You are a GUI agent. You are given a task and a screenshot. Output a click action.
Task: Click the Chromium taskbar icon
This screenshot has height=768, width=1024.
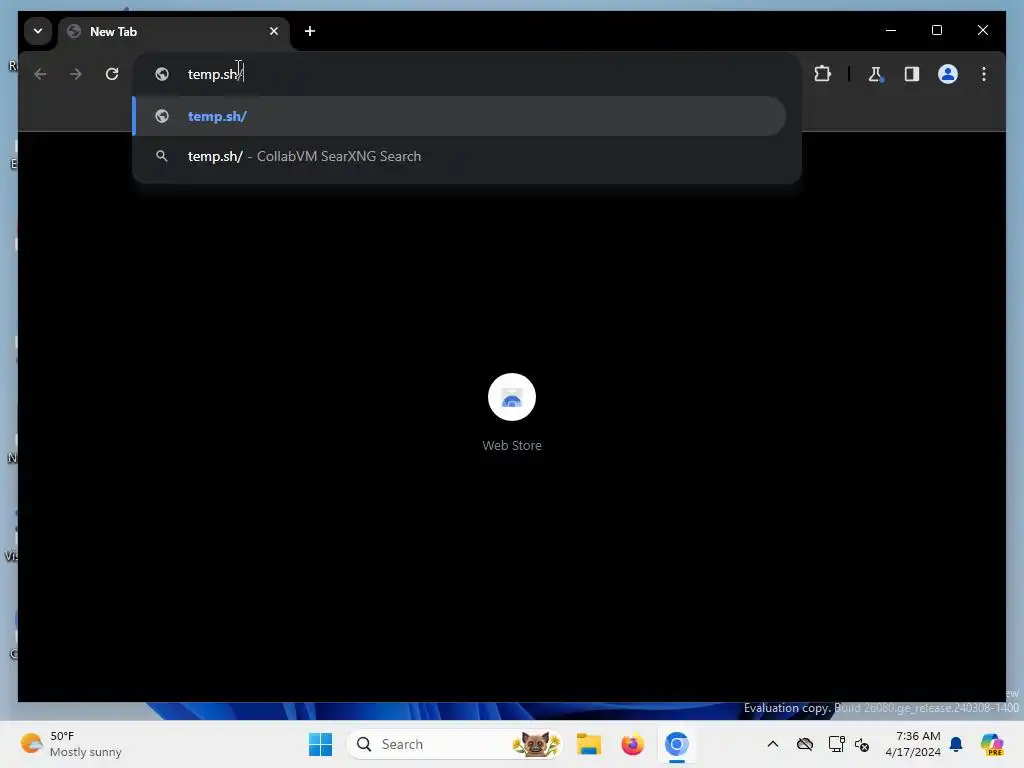pyautogui.click(x=677, y=744)
